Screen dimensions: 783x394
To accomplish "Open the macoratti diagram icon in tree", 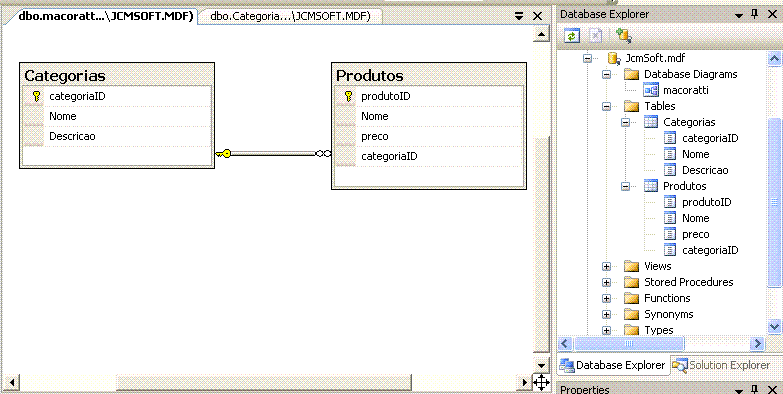I will point(651,90).
